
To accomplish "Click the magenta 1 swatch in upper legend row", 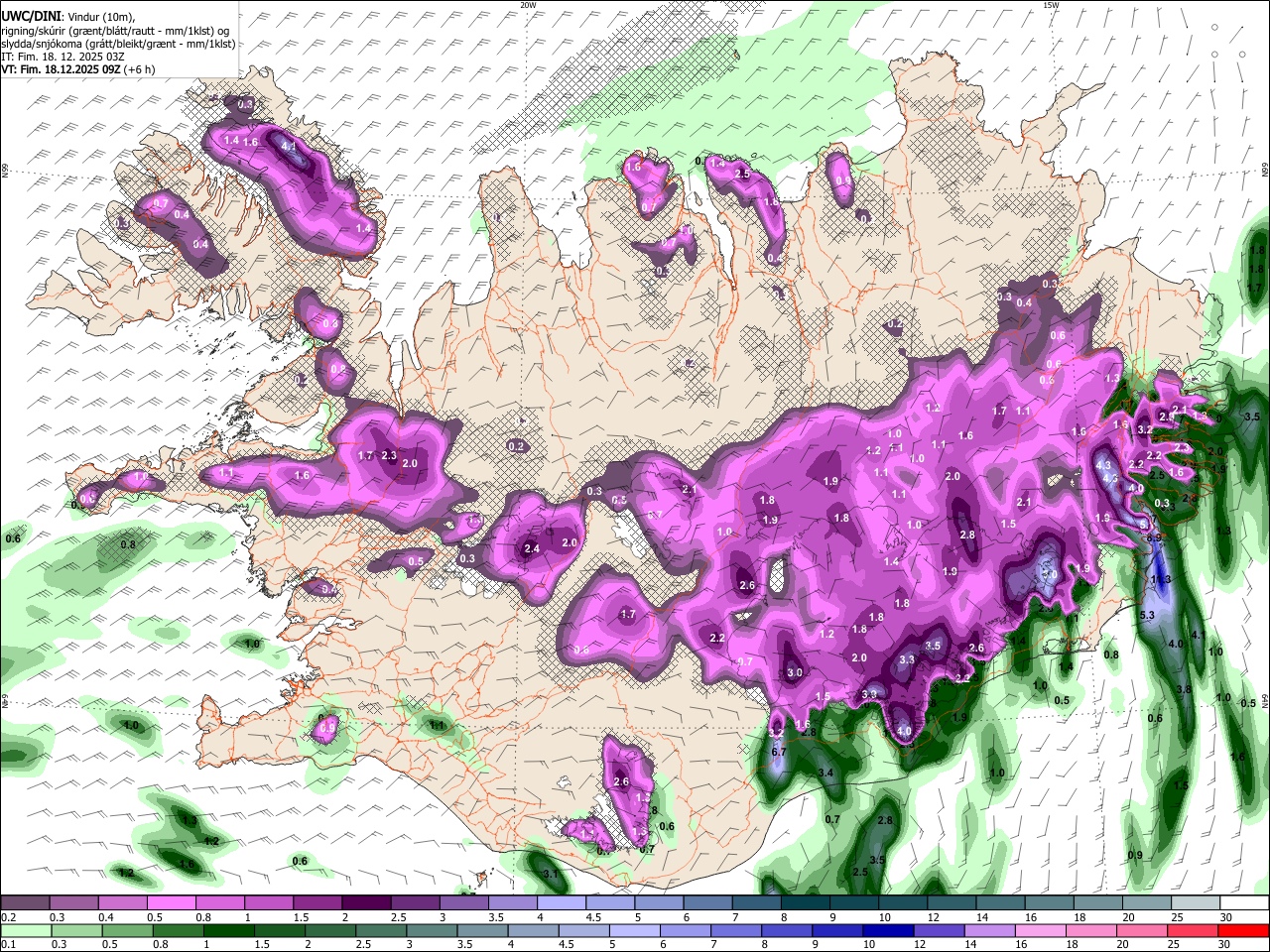I will pos(268,903).
